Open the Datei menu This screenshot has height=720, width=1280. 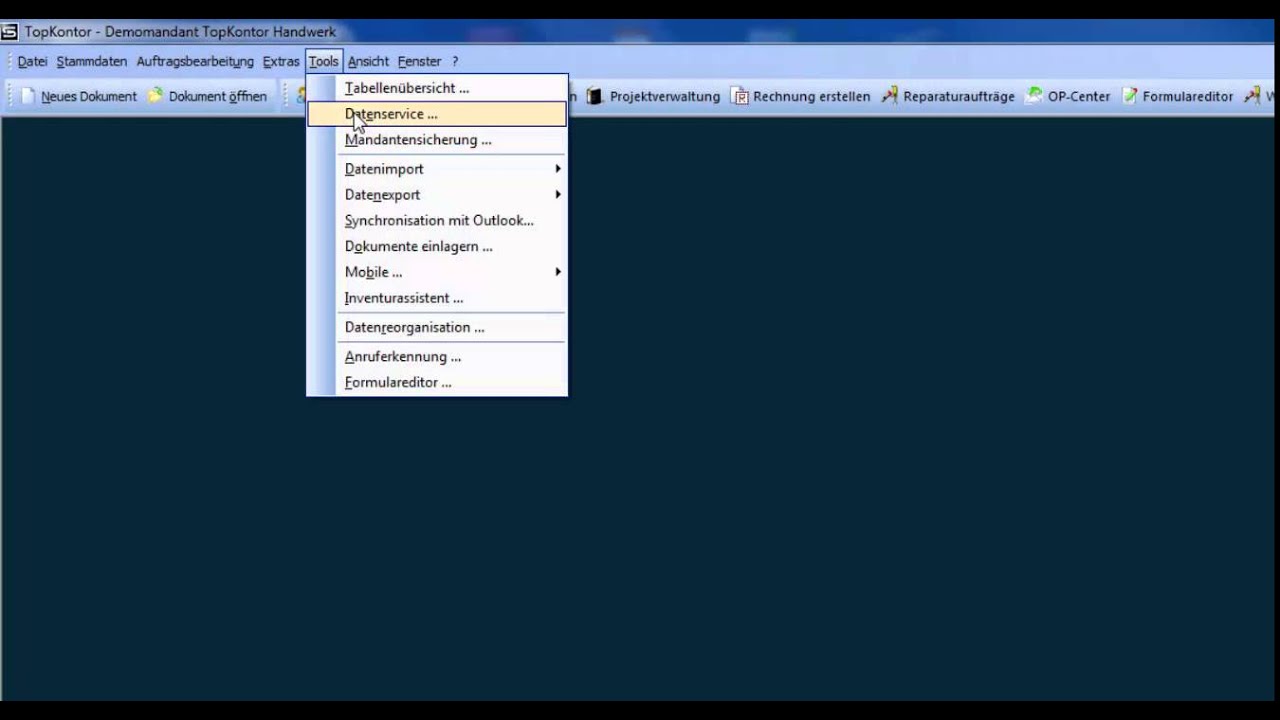pyautogui.click(x=32, y=61)
